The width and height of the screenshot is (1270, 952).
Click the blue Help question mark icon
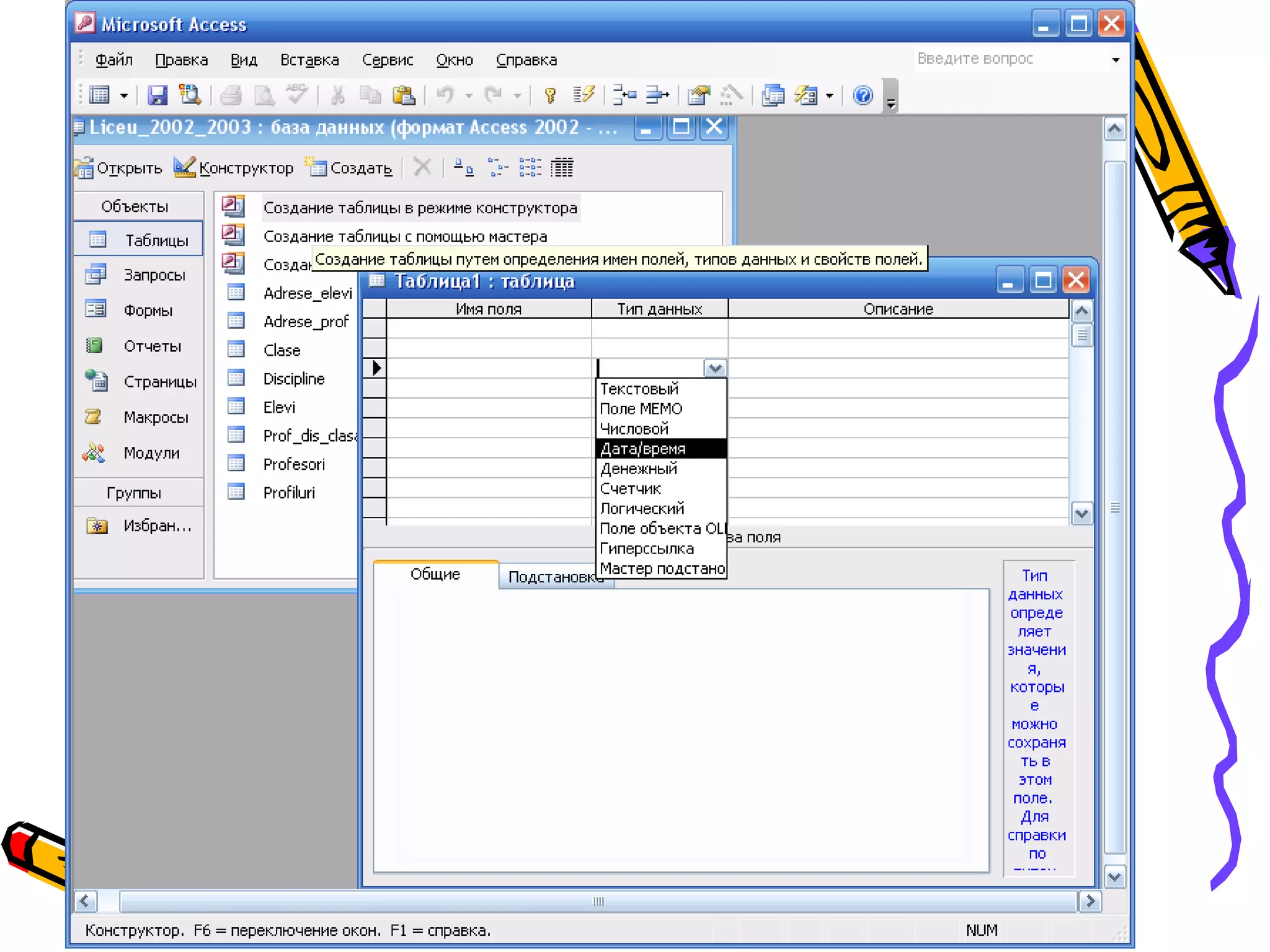click(x=863, y=95)
